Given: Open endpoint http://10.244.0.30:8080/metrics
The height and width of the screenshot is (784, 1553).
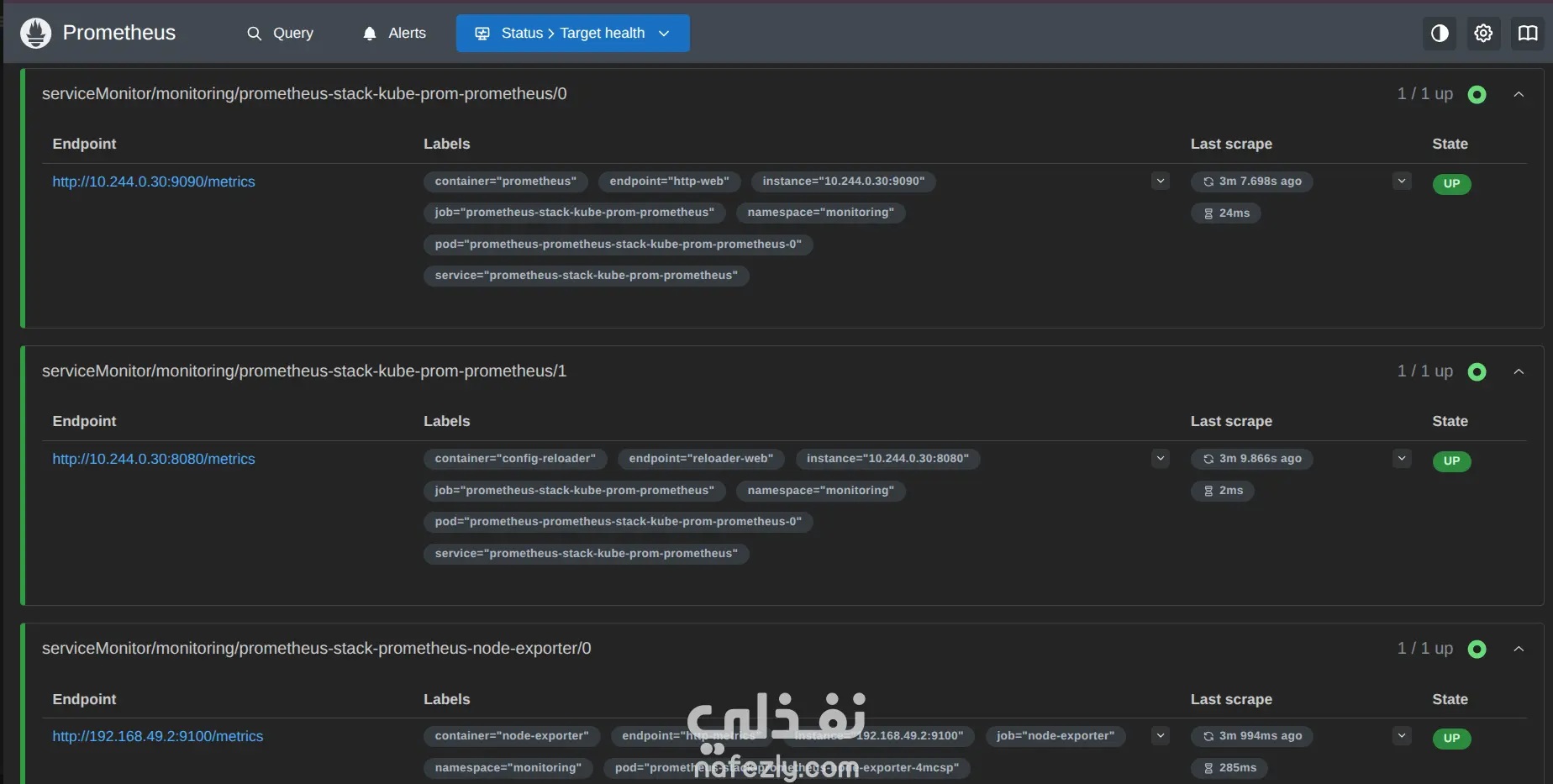Looking at the screenshot, I should pos(154,459).
